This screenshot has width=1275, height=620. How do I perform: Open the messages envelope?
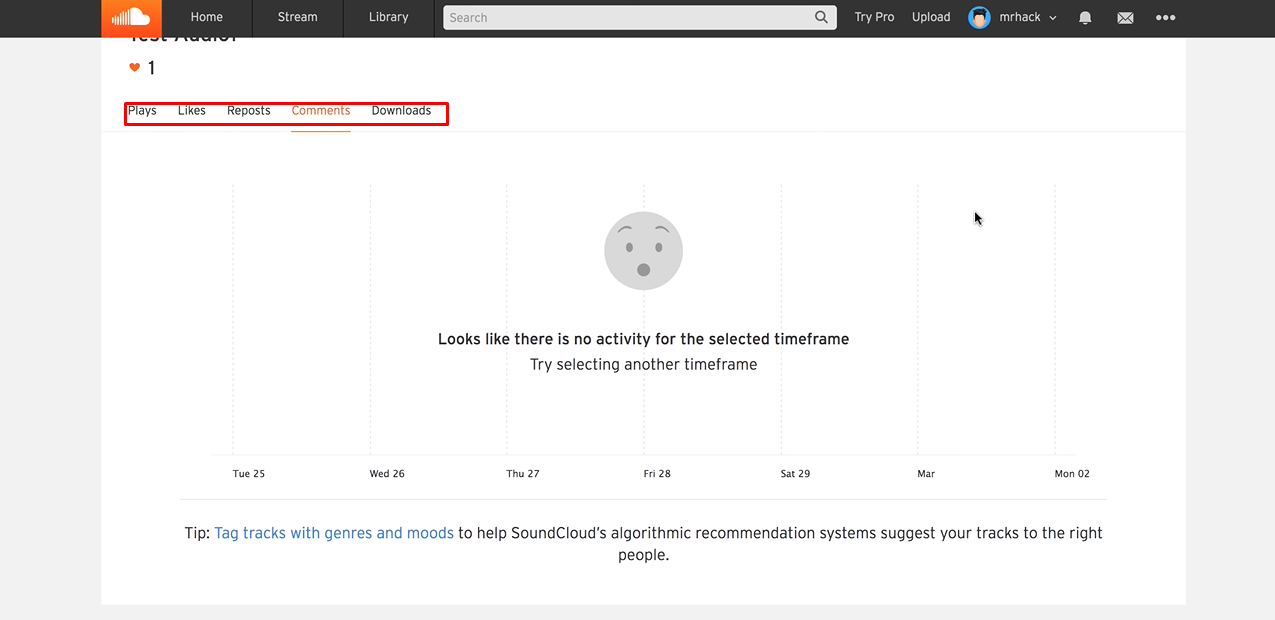pos(1125,17)
